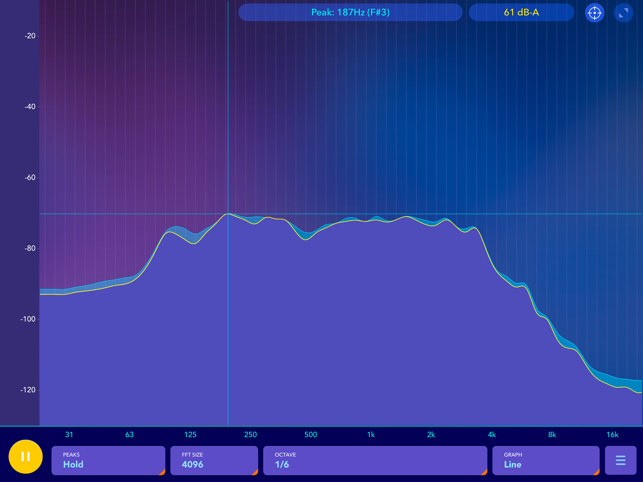Click the -20 dB axis label
The height and width of the screenshot is (482, 643).
click(30, 36)
